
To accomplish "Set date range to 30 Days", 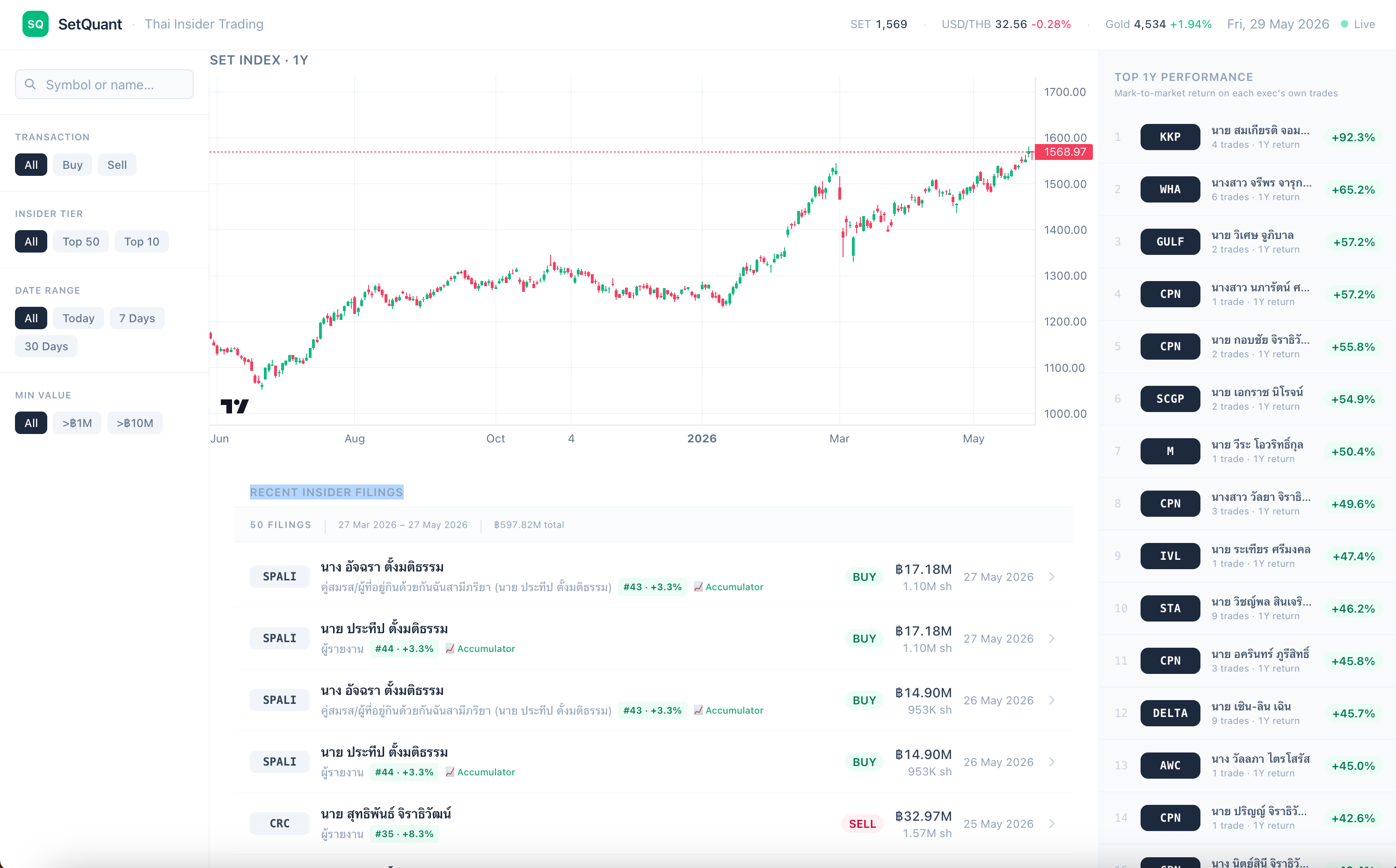I will 46,346.
